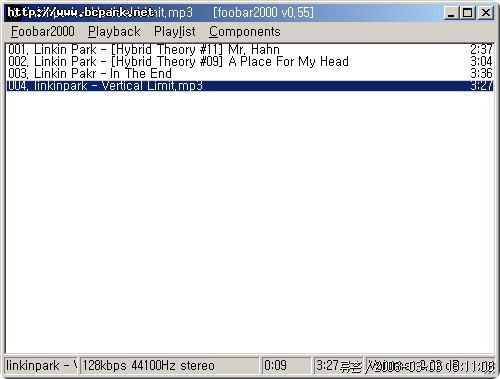Screen dimensions: 500x379
Task: Open the Components menu
Action: click(x=245, y=32)
